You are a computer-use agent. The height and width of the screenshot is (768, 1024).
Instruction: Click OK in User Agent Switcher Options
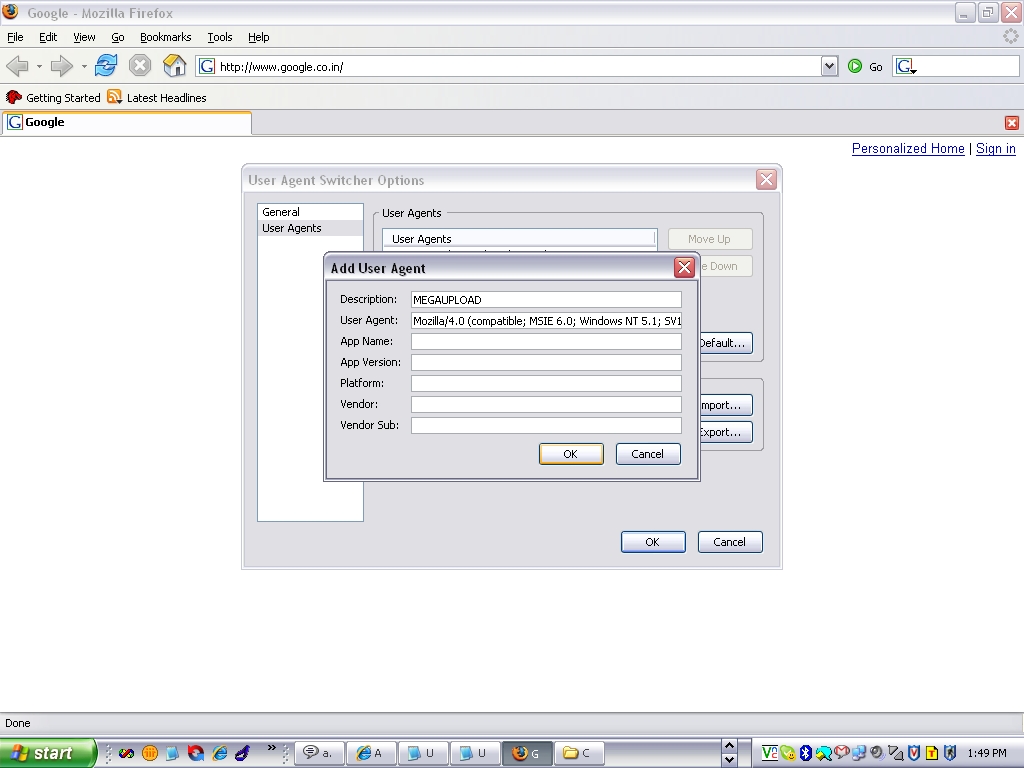653,542
